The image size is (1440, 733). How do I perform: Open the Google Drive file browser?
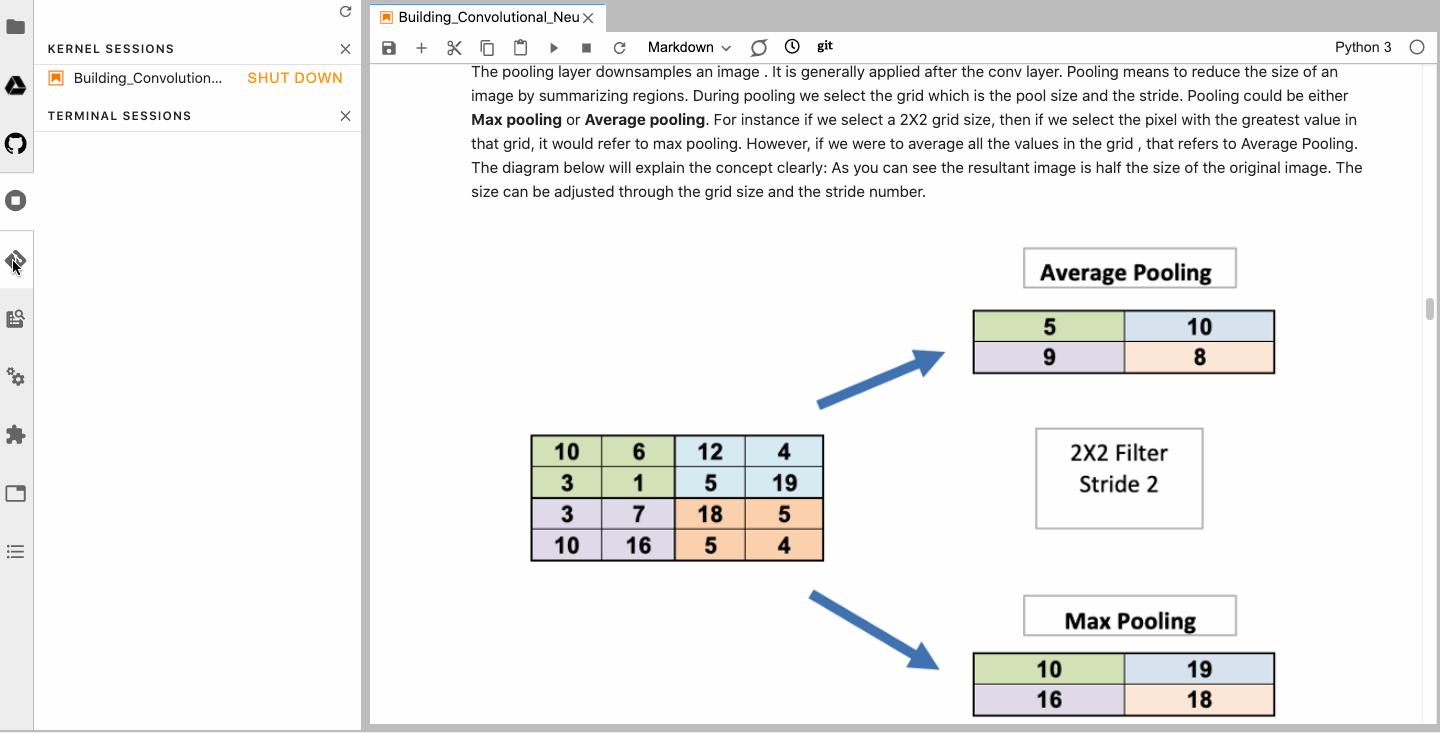click(x=16, y=85)
